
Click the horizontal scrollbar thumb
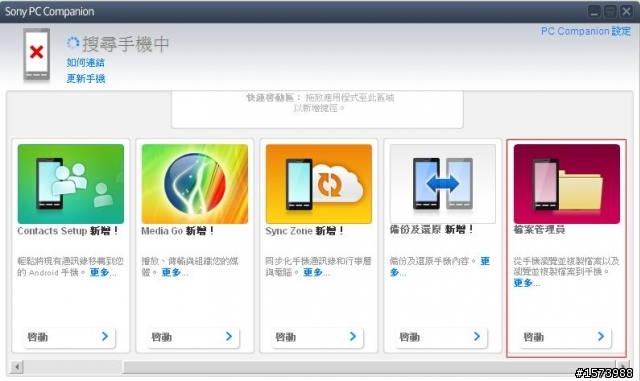[369, 367]
